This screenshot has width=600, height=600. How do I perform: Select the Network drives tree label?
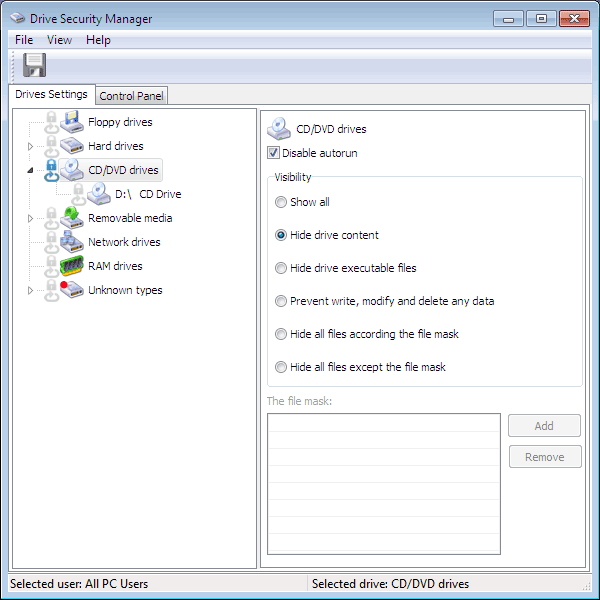click(x=124, y=242)
